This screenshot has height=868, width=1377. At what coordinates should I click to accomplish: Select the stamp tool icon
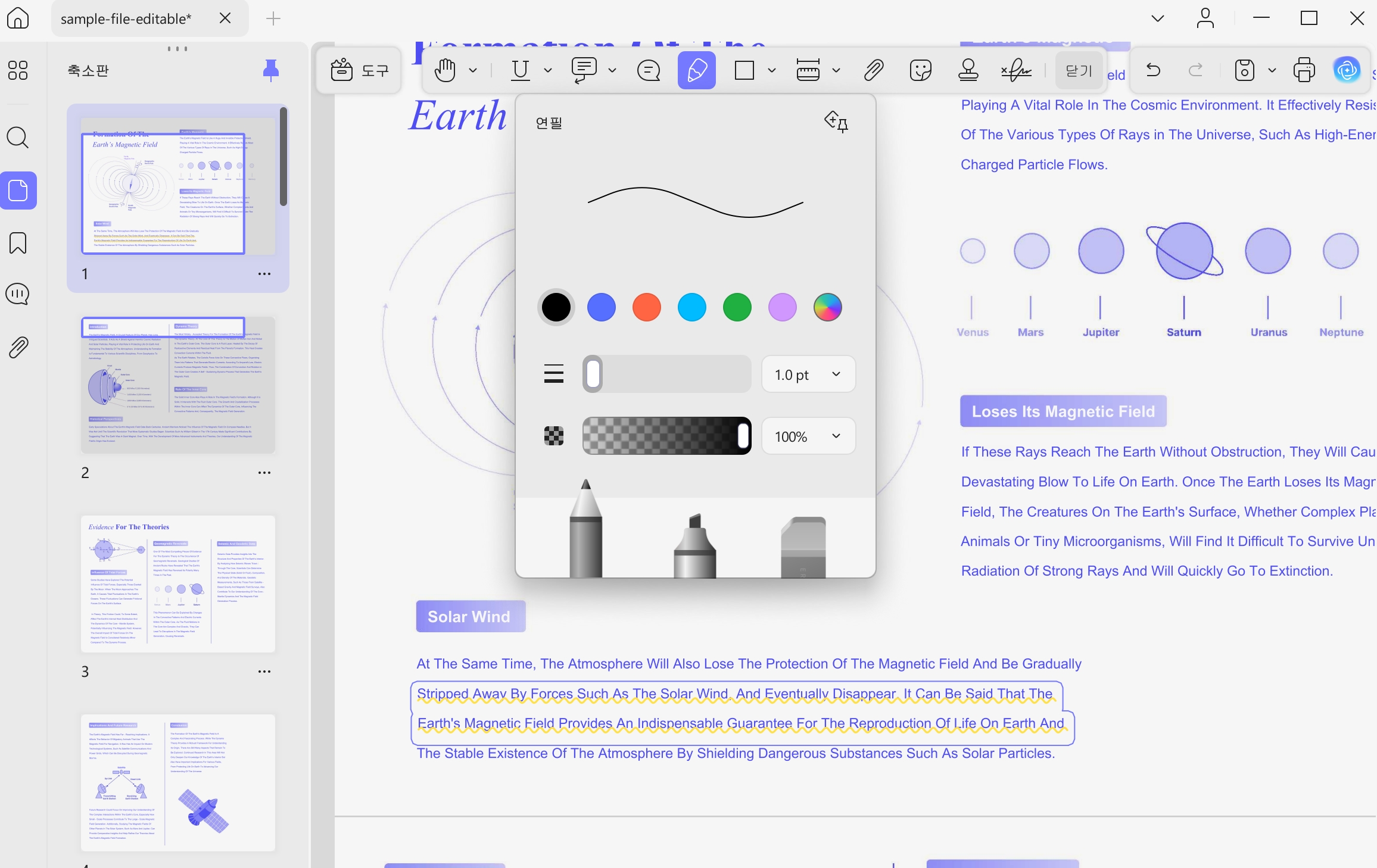pos(968,70)
